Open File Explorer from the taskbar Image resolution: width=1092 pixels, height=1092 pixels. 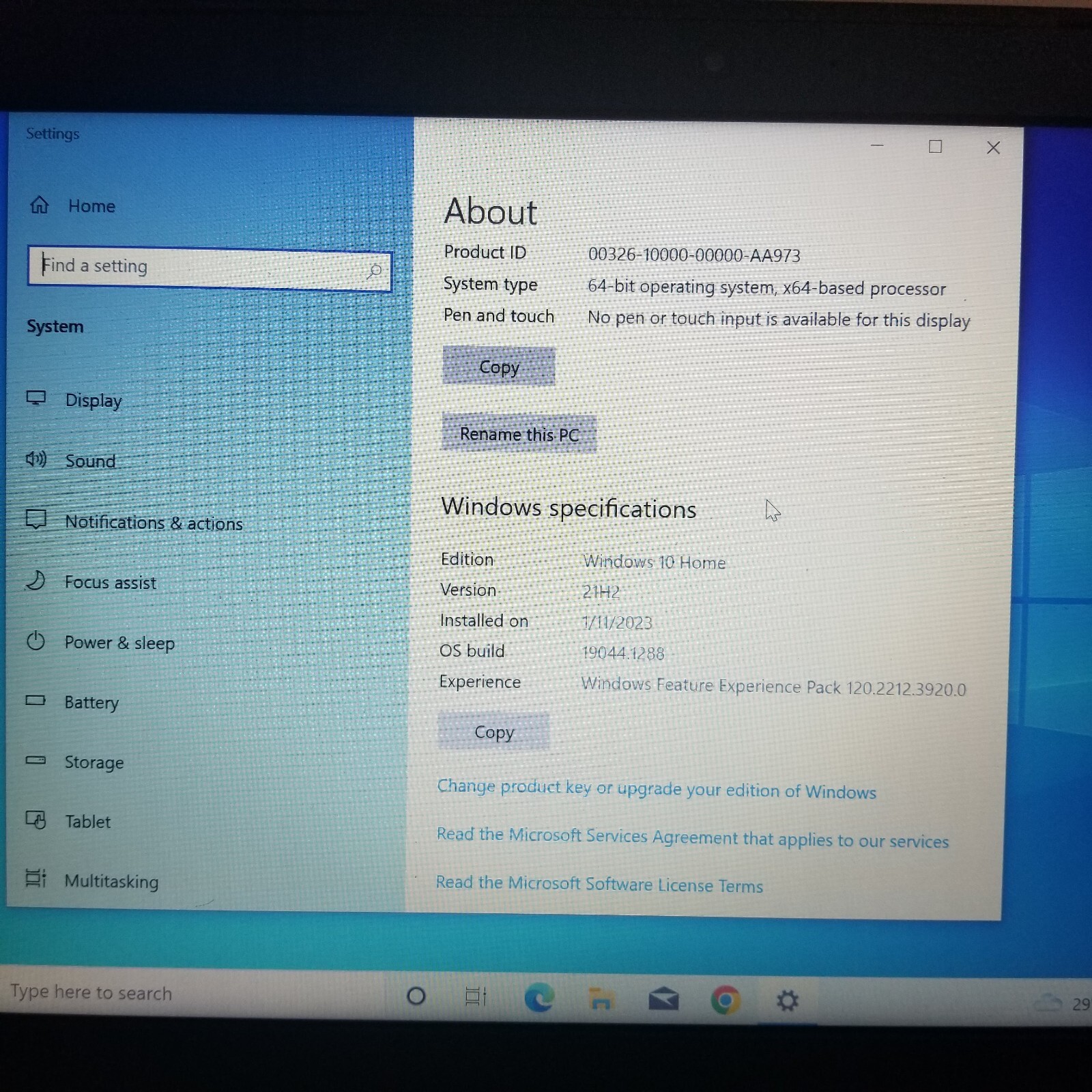coord(600,999)
